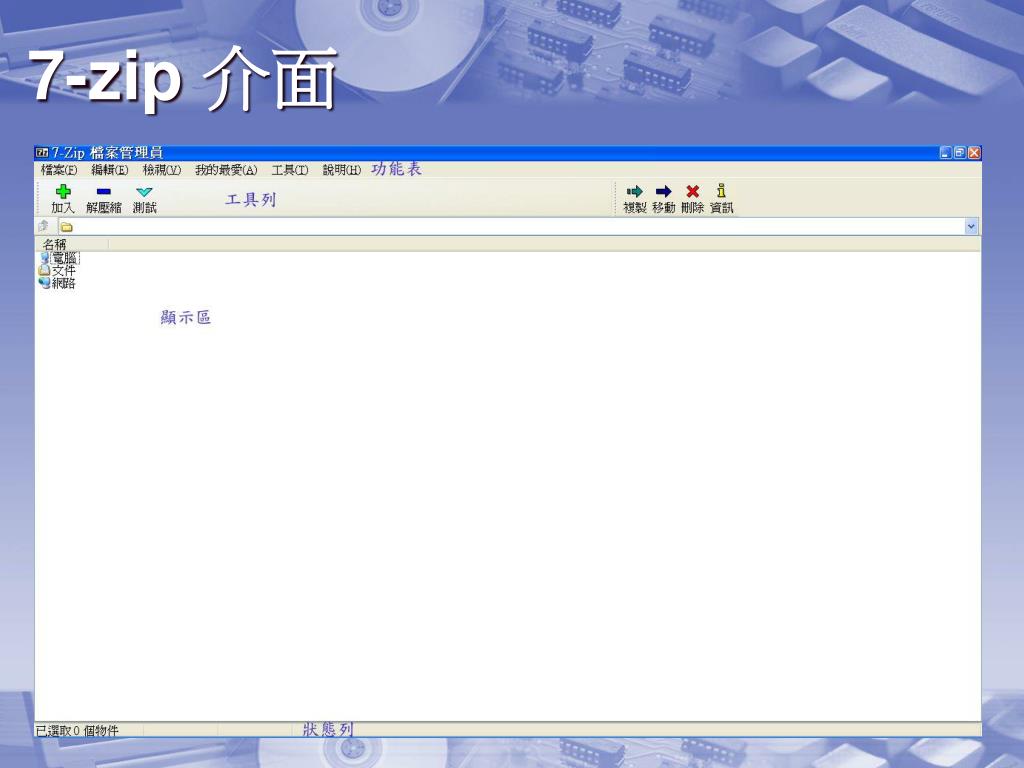Click the red X Delete (刪除) icon

tap(693, 191)
